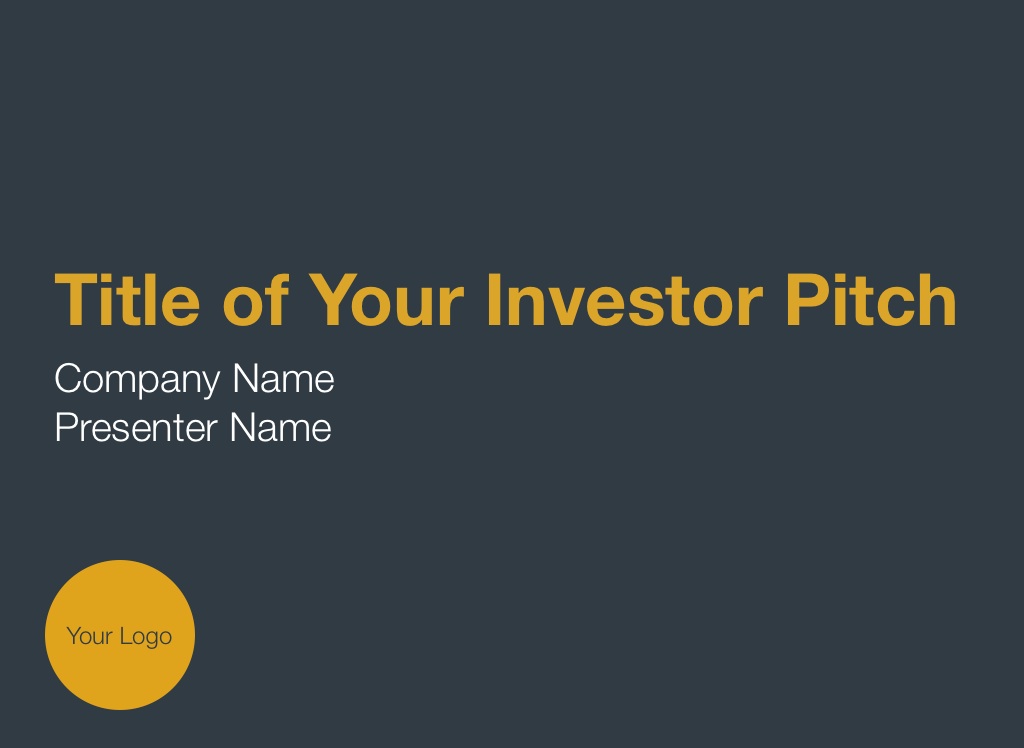
Task: Select the word Logo inside the circle
Action: pyautogui.click(x=146, y=637)
